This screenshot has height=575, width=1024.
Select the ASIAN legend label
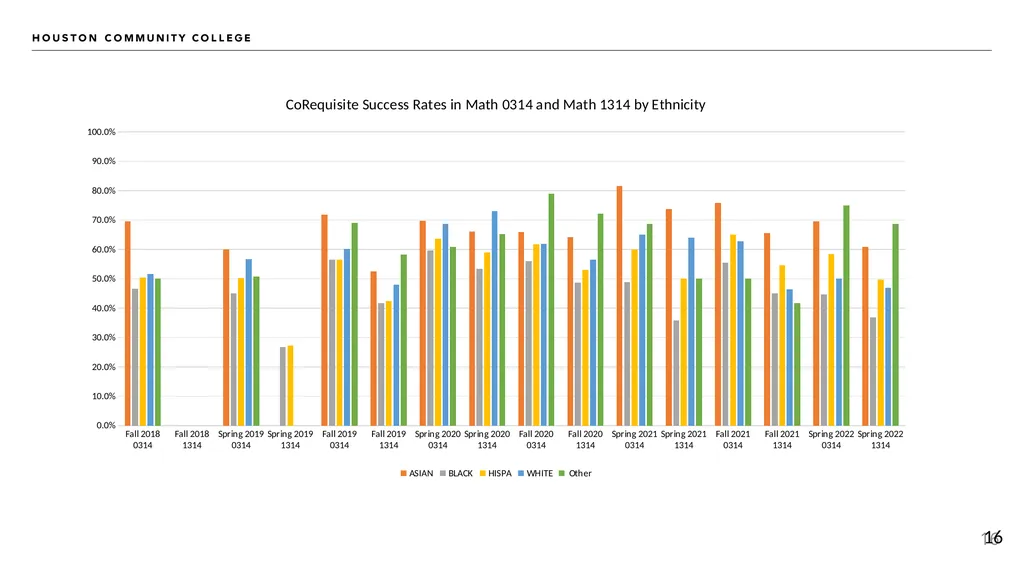[421, 474]
